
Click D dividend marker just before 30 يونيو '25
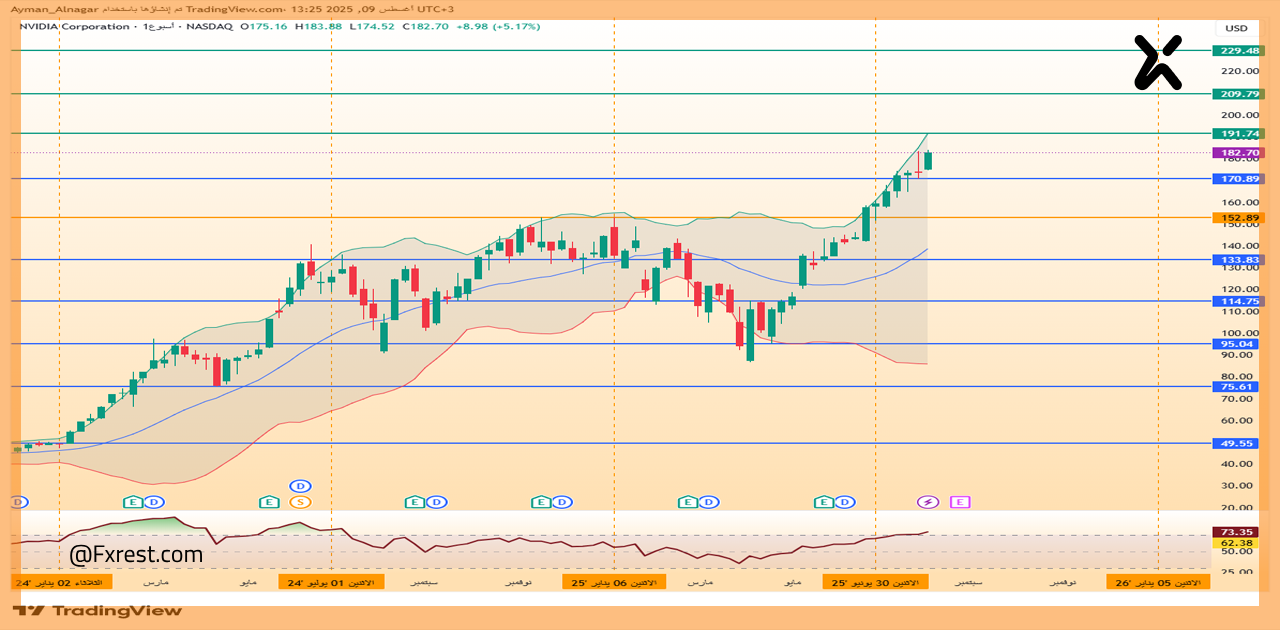click(846, 502)
